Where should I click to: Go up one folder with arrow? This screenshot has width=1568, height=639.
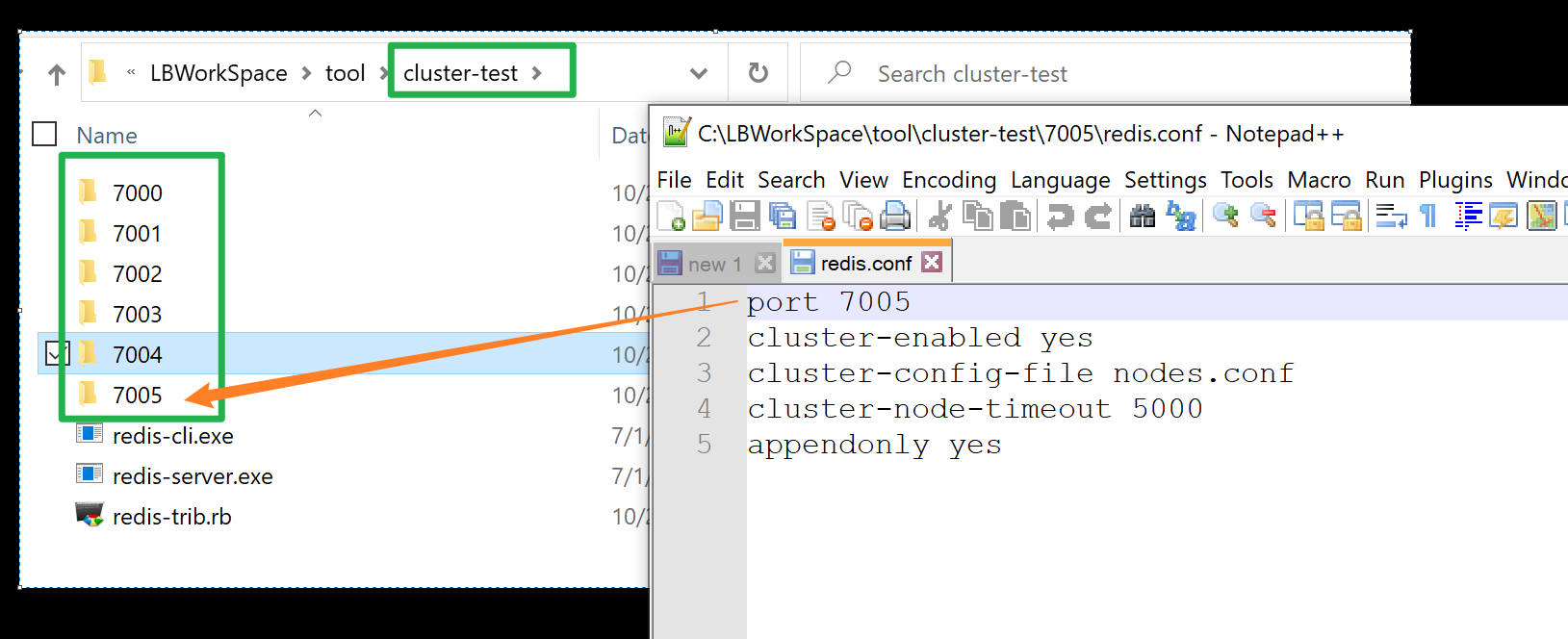click(57, 74)
